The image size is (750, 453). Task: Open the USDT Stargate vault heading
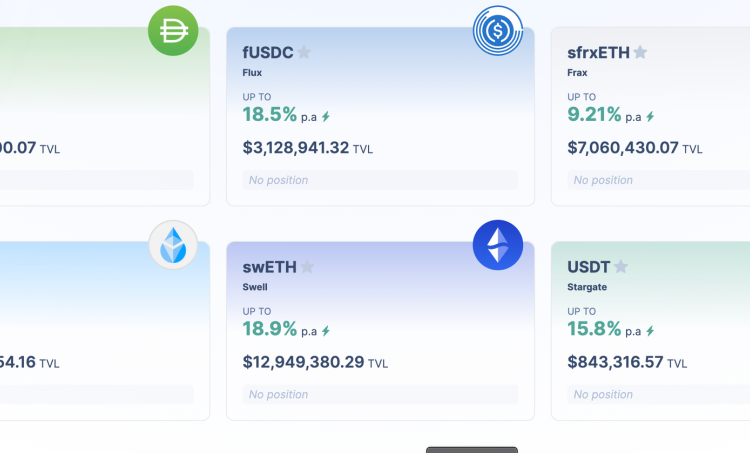click(588, 267)
